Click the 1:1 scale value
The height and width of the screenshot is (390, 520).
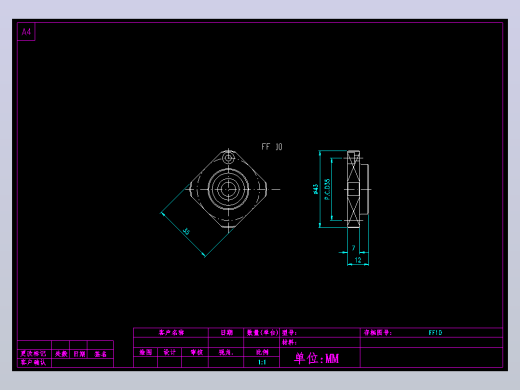coord(262,362)
